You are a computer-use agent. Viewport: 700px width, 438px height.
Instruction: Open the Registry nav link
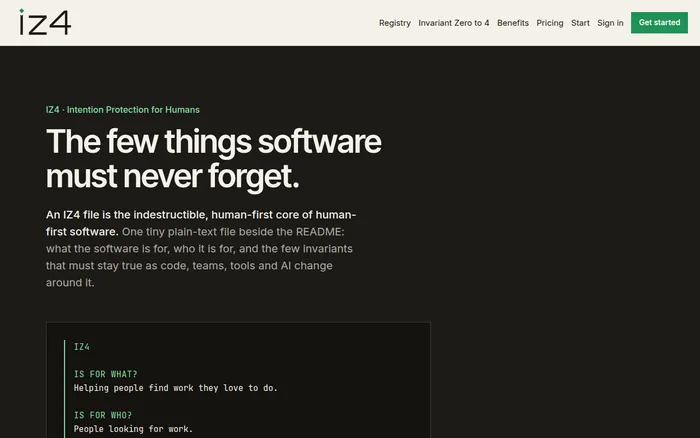[x=395, y=23]
